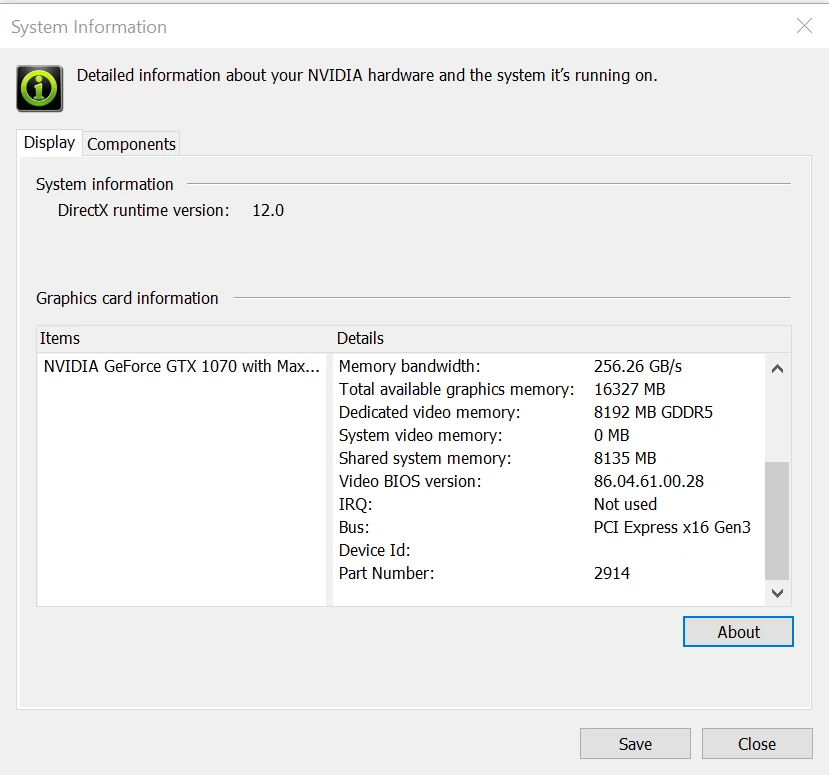Click the details list scroll-up arrow
829x775 pixels.
777,368
